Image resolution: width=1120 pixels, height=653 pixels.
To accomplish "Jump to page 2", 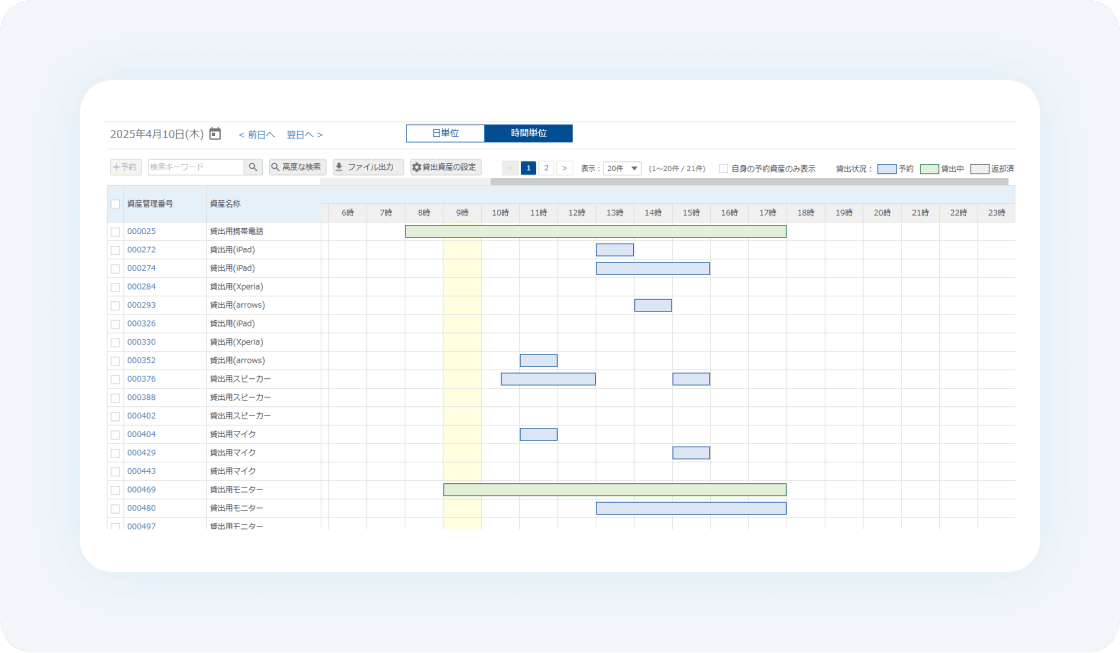I will coord(546,168).
